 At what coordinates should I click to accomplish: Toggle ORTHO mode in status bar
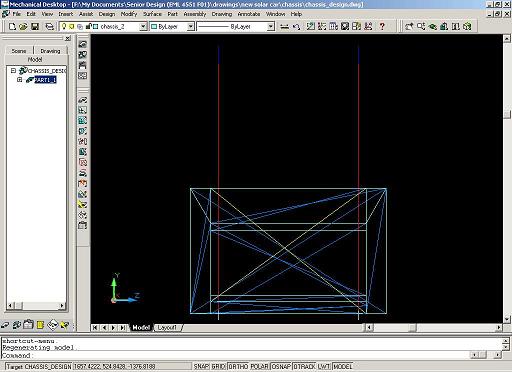[238, 366]
